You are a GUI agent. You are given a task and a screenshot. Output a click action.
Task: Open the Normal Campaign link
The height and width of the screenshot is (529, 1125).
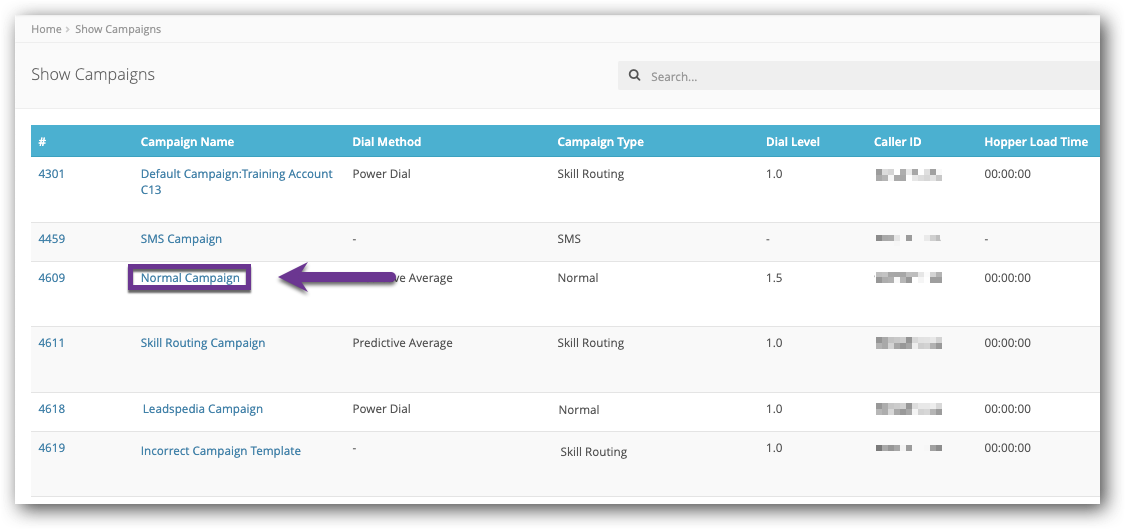[190, 278]
